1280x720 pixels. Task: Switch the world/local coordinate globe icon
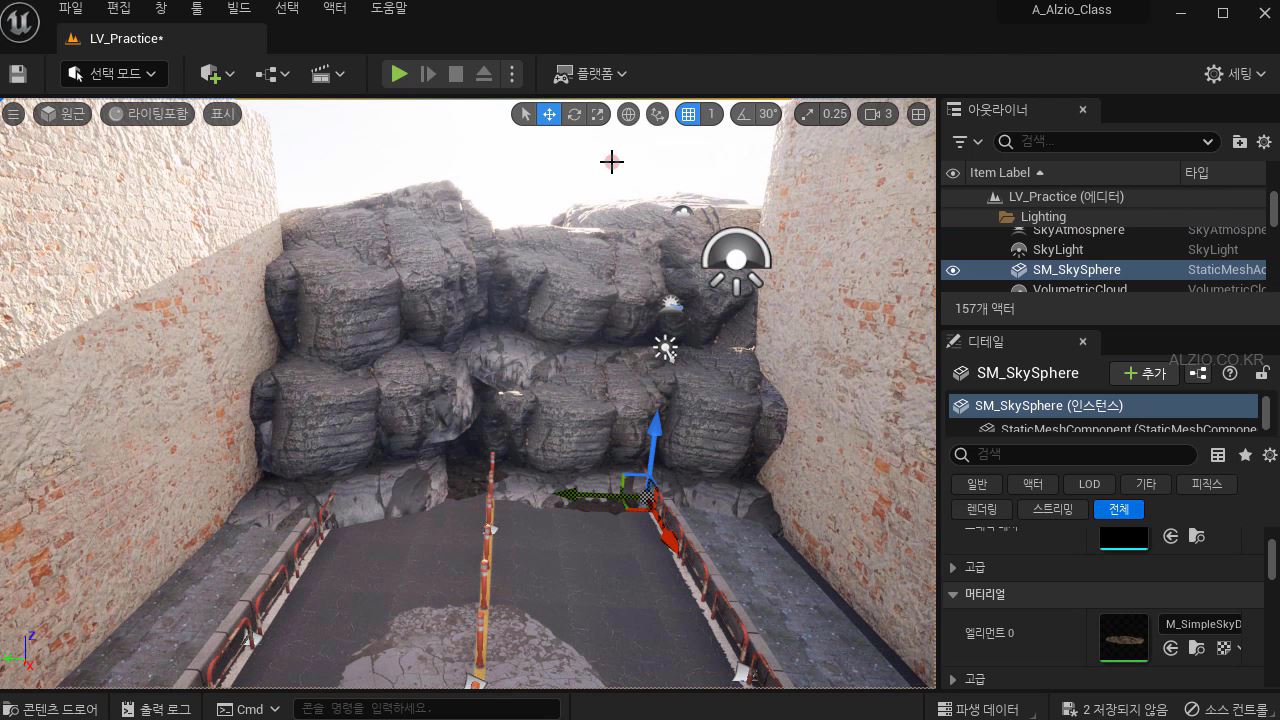(629, 114)
